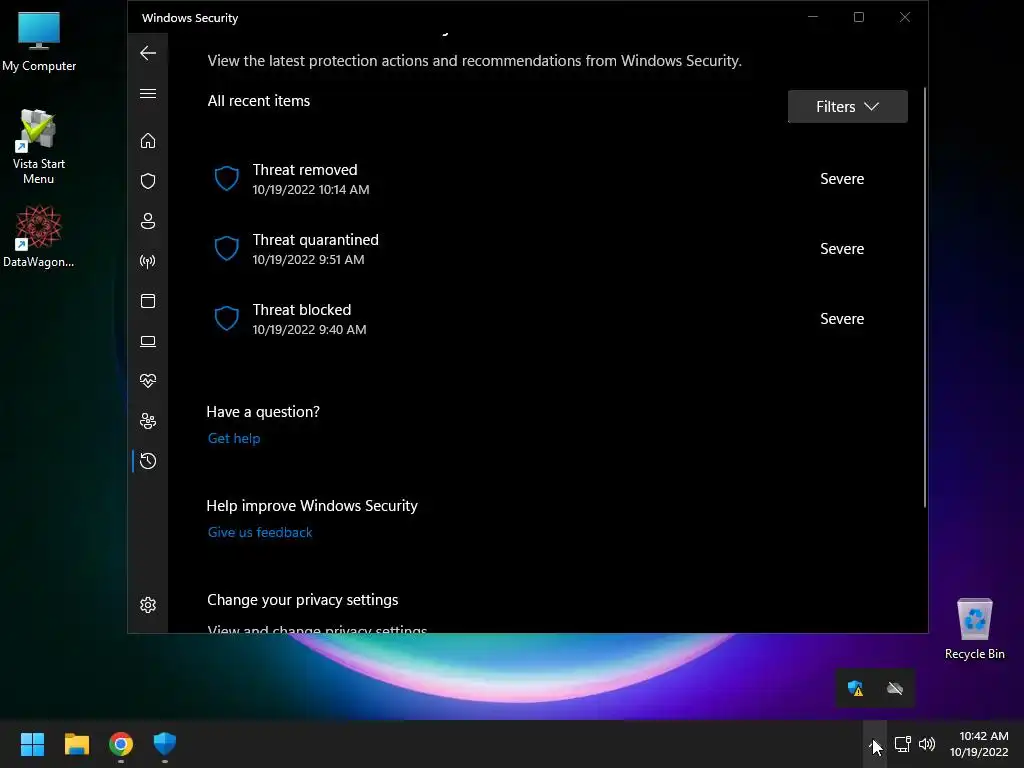This screenshot has width=1024, height=768.
Task: Open File Explorer from the taskbar
Action: click(x=76, y=744)
